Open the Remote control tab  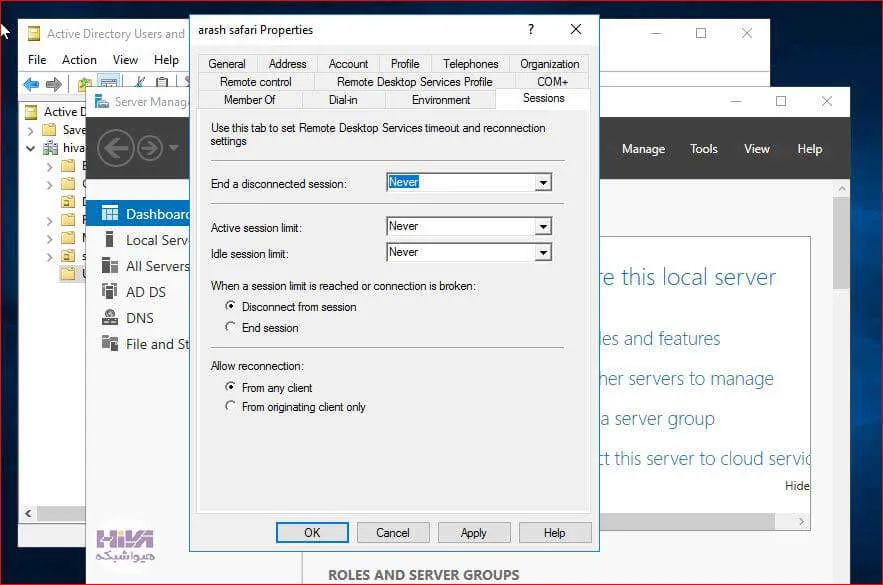point(256,82)
